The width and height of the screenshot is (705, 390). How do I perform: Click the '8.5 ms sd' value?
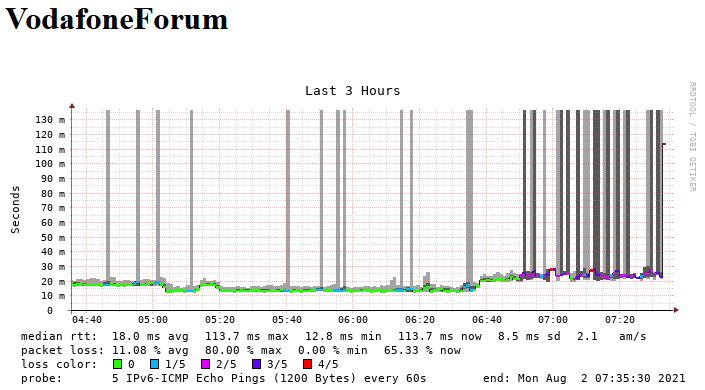(x=529, y=336)
